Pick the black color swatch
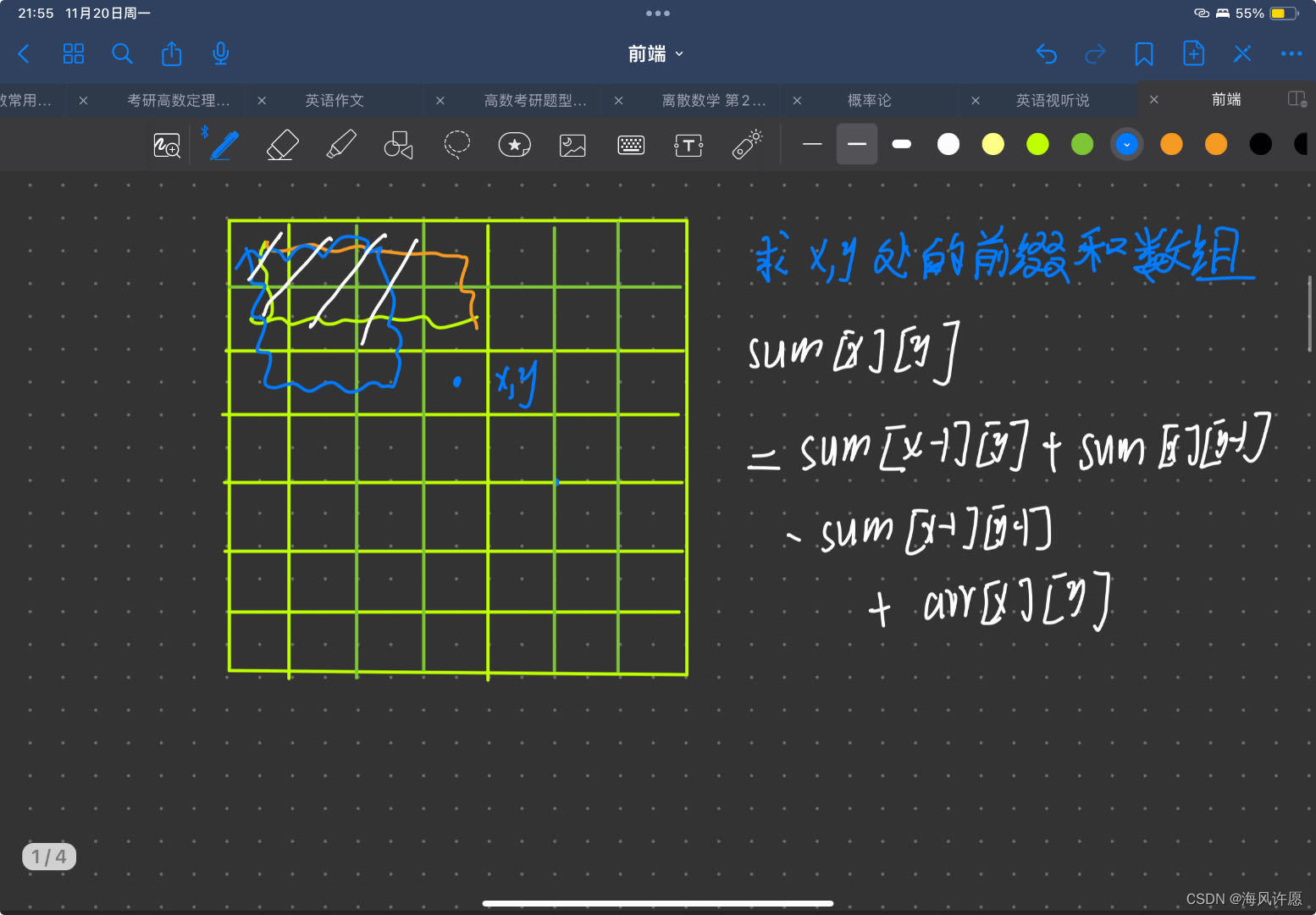This screenshot has width=1316, height=915. point(1261,145)
